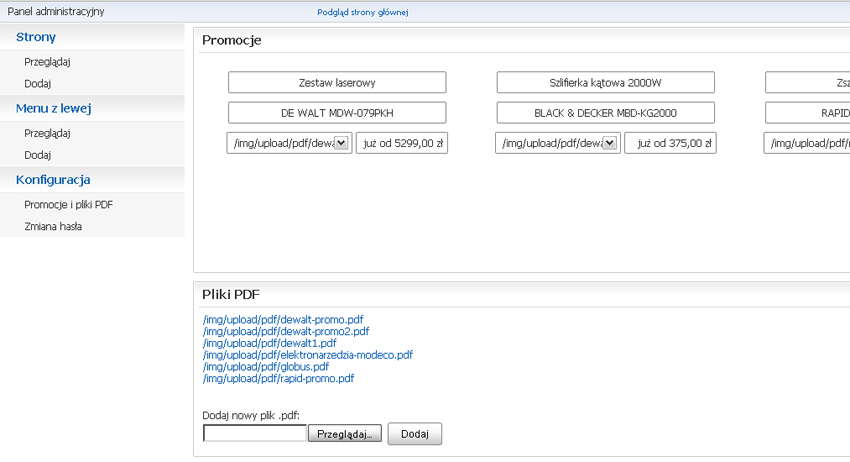Open globus.pdf file link
The image size is (850, 462).
pyautogui.click(x=266, y=367)
